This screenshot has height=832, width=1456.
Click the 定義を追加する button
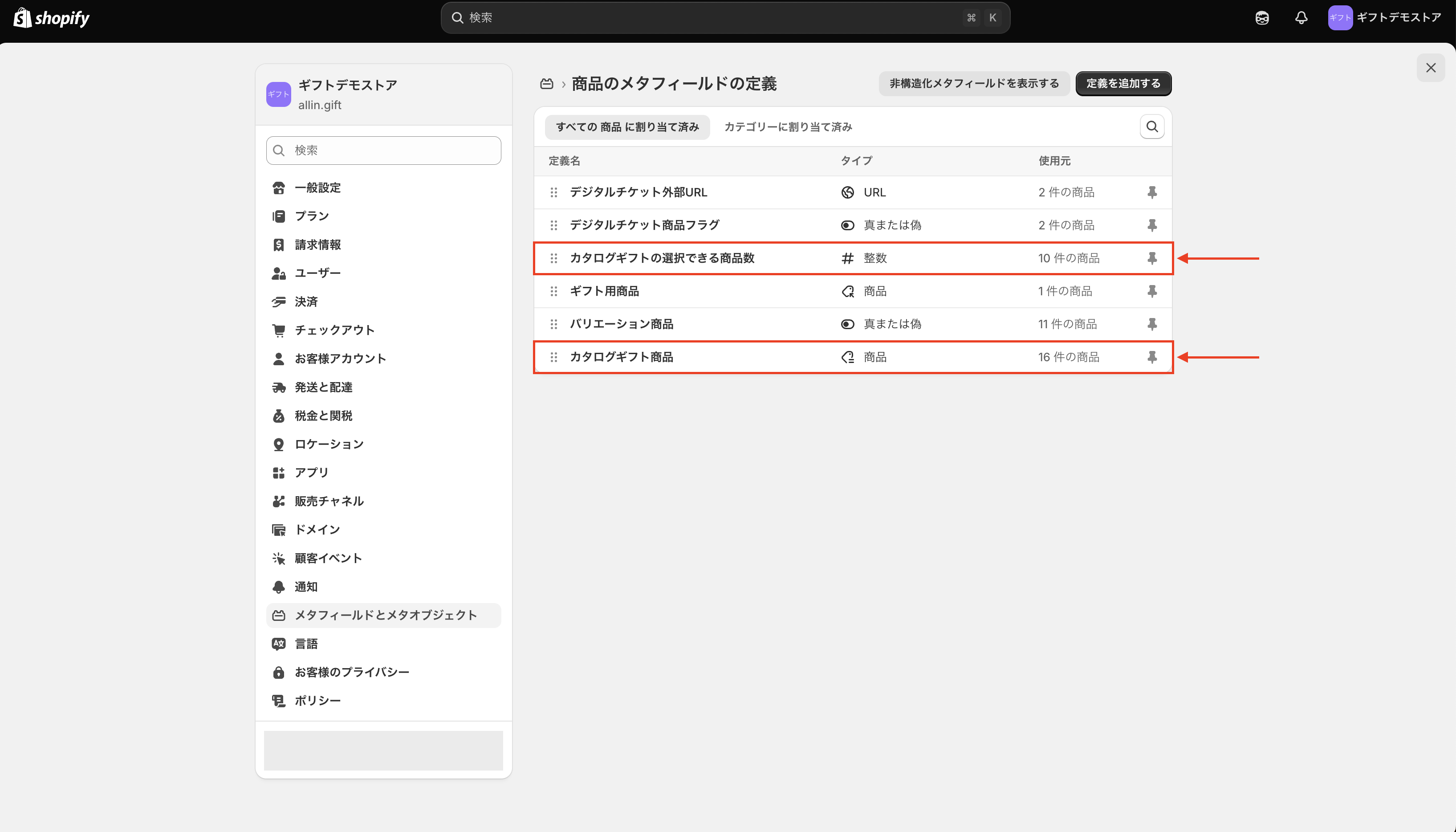[1123, 83]
